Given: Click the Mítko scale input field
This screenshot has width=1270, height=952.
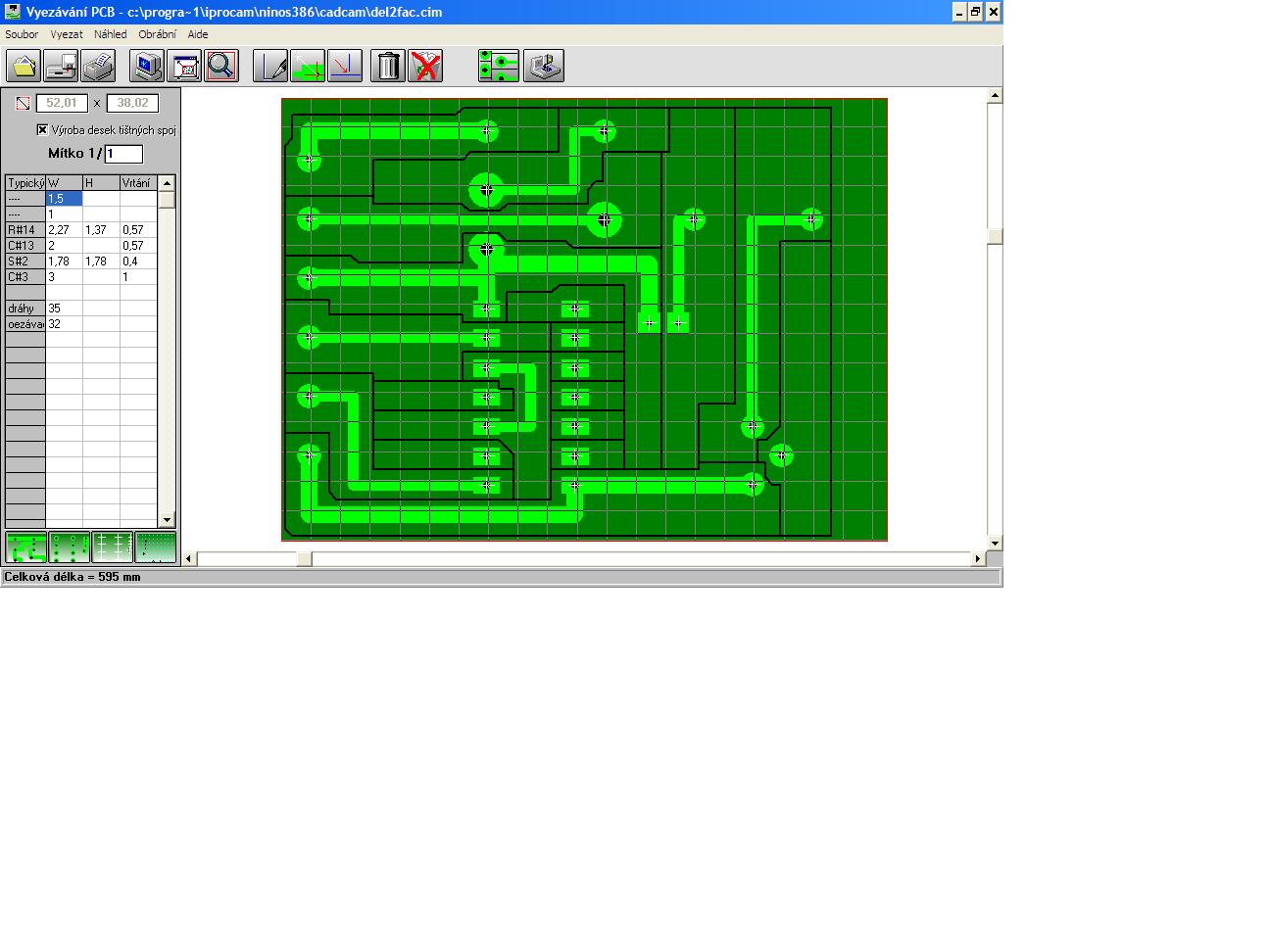Looking at the screenshot, I should 123,154.
